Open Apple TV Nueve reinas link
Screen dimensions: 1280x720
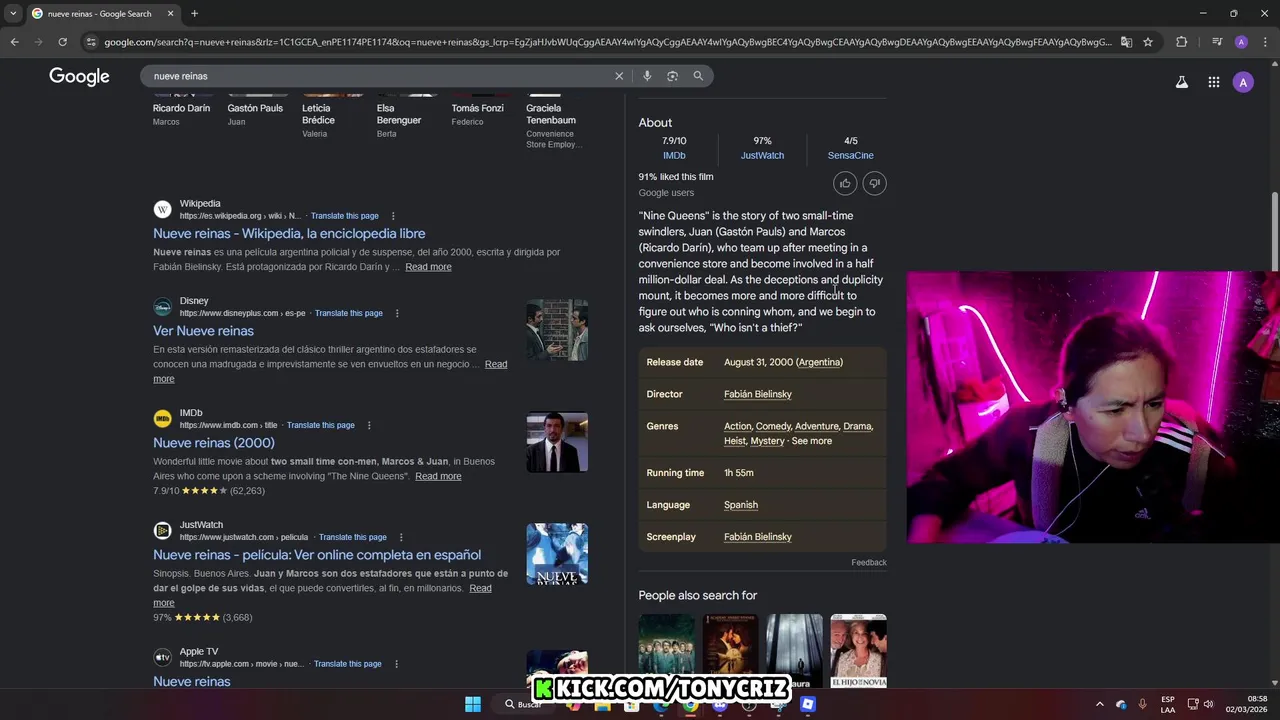tap(192, 682)
